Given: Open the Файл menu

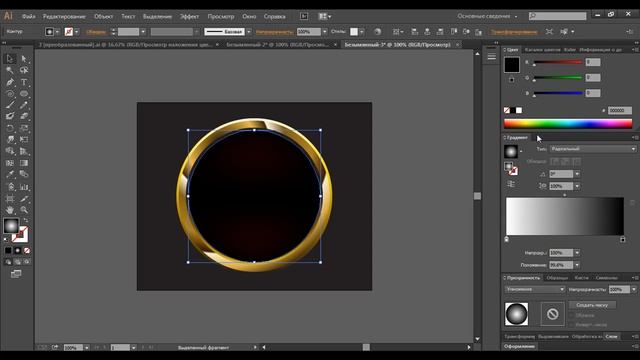Looking at the screenshot, I should tap(29, 16).
